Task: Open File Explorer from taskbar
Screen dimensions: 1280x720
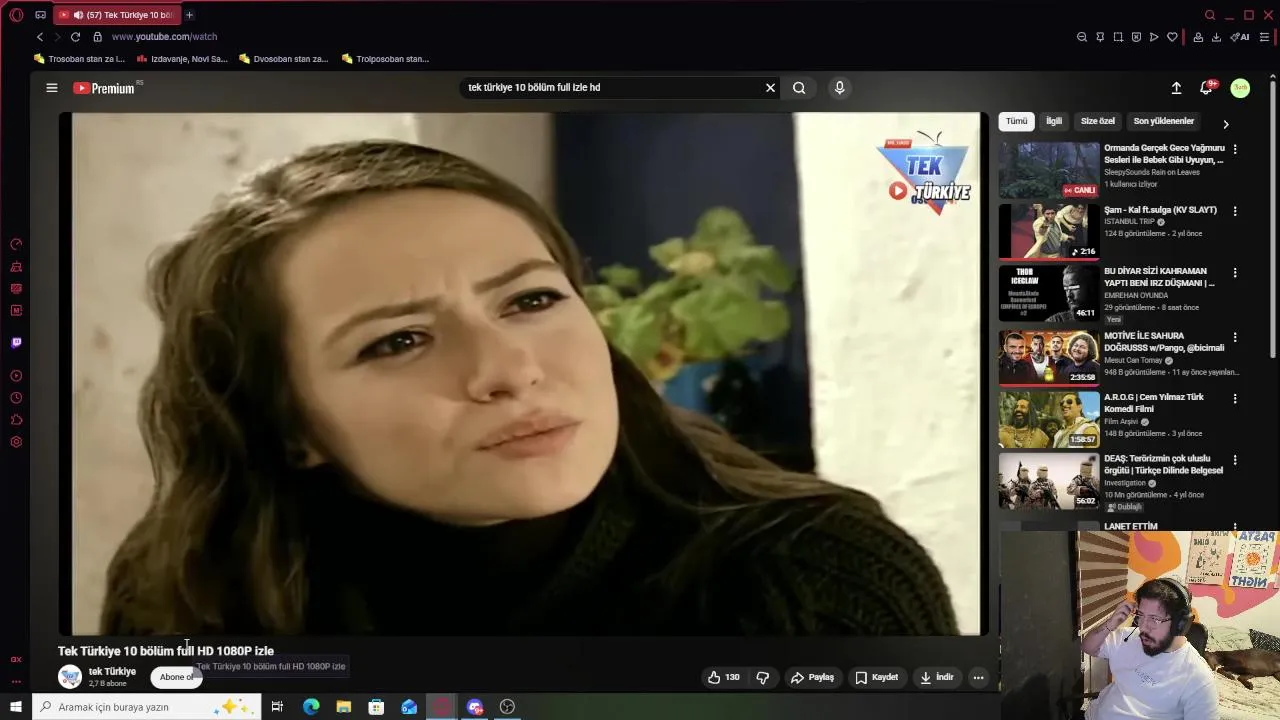Action: (x=344, y=707)
